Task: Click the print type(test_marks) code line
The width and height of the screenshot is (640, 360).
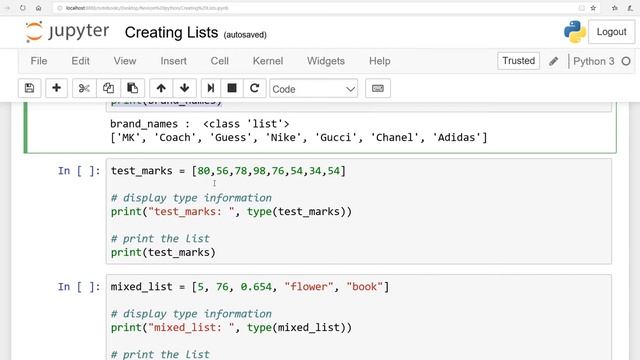Action: point(231,212)
